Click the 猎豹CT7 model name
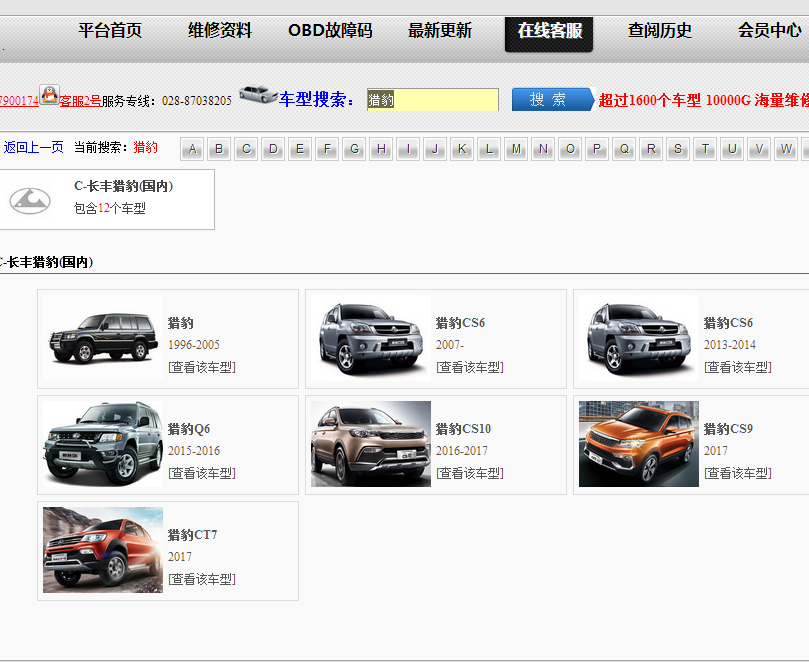This screenshot has height=662, width=809. click(192, 535)
